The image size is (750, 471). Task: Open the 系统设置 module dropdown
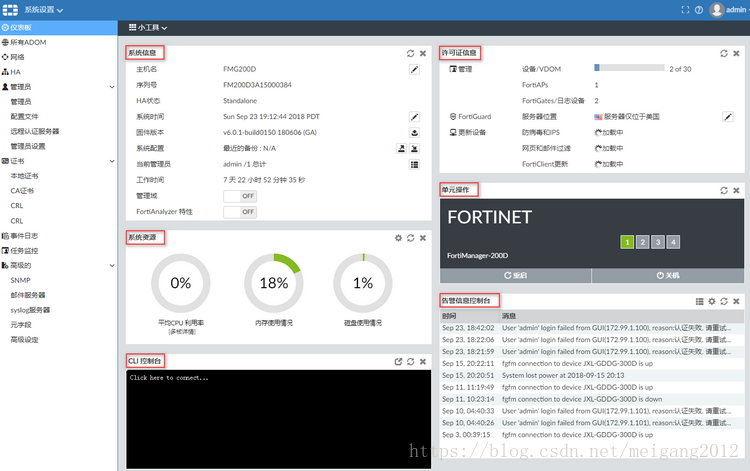pyautogui.click(x=44, y=10)
